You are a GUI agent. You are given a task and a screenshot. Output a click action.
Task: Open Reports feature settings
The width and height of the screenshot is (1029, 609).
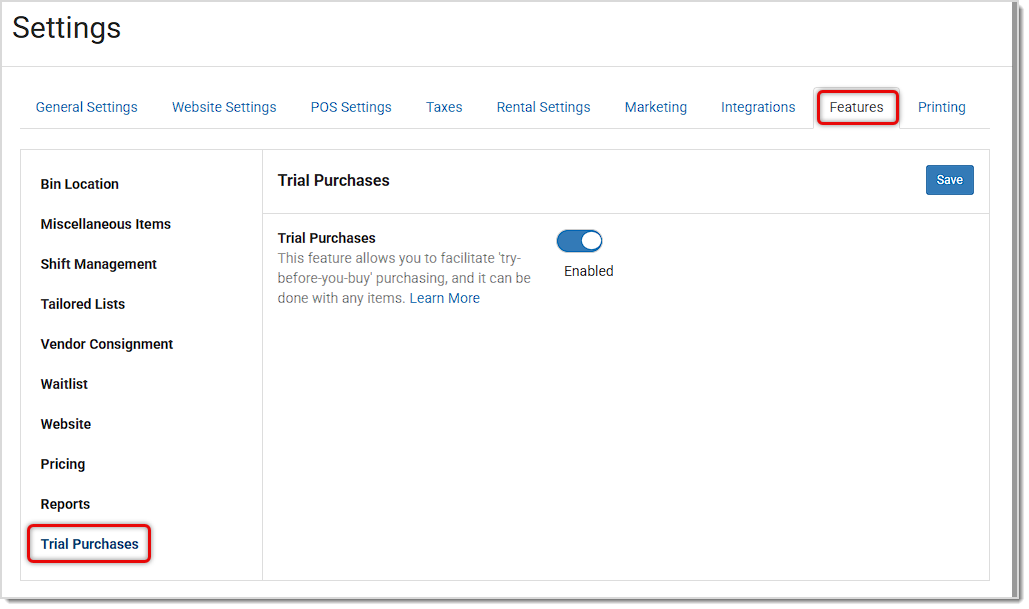click(x=65, y=505)
